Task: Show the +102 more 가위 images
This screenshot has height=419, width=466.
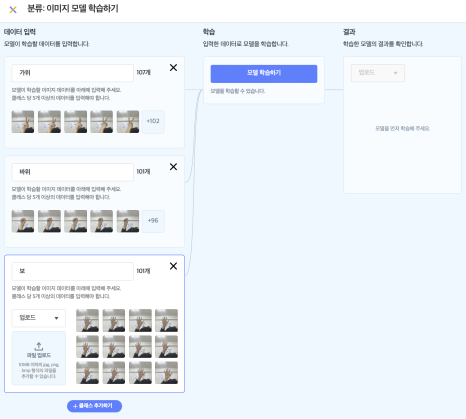Action: (153, 122)
